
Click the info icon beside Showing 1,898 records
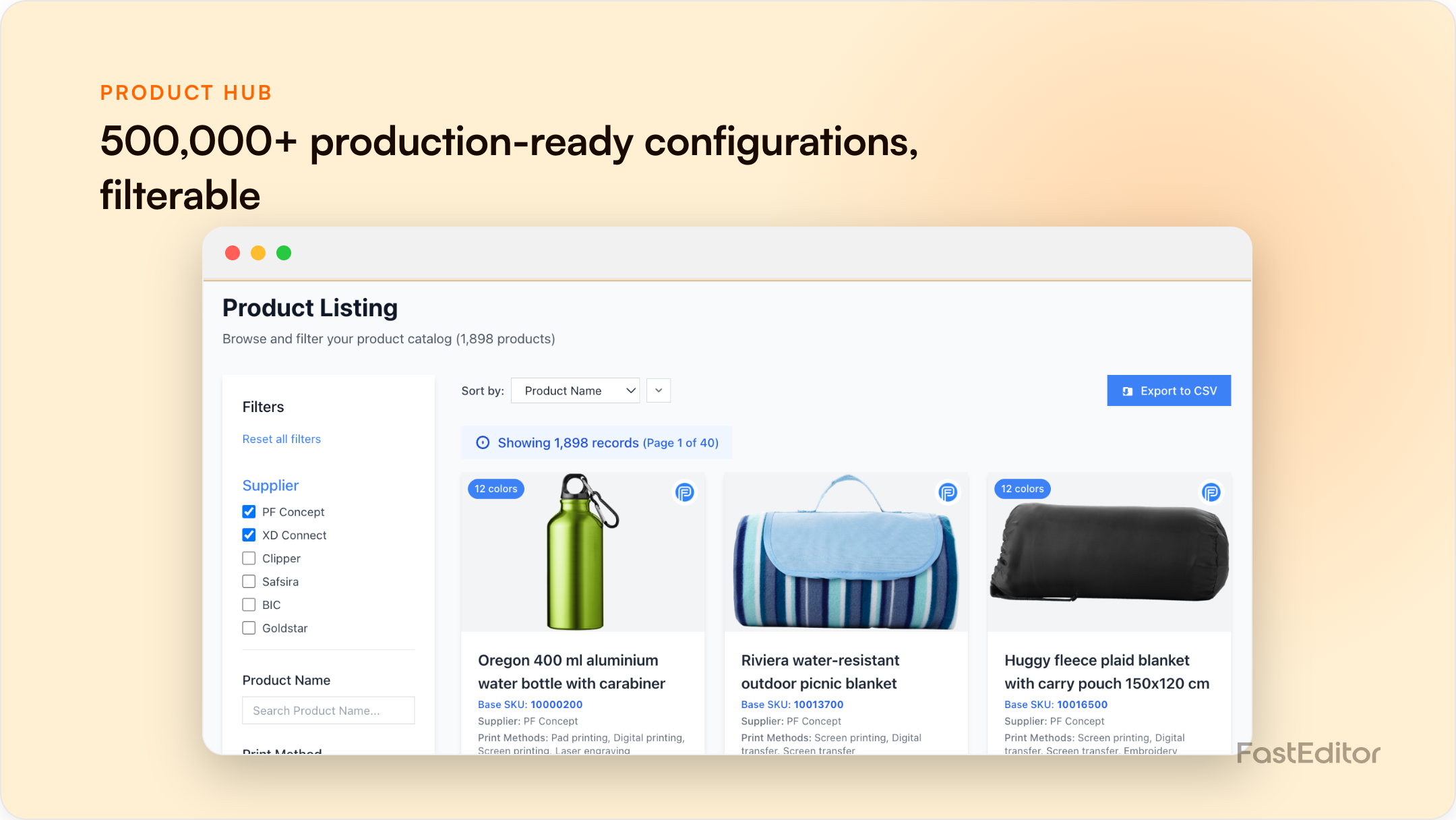pyautogui.click(x=483, y=443)
